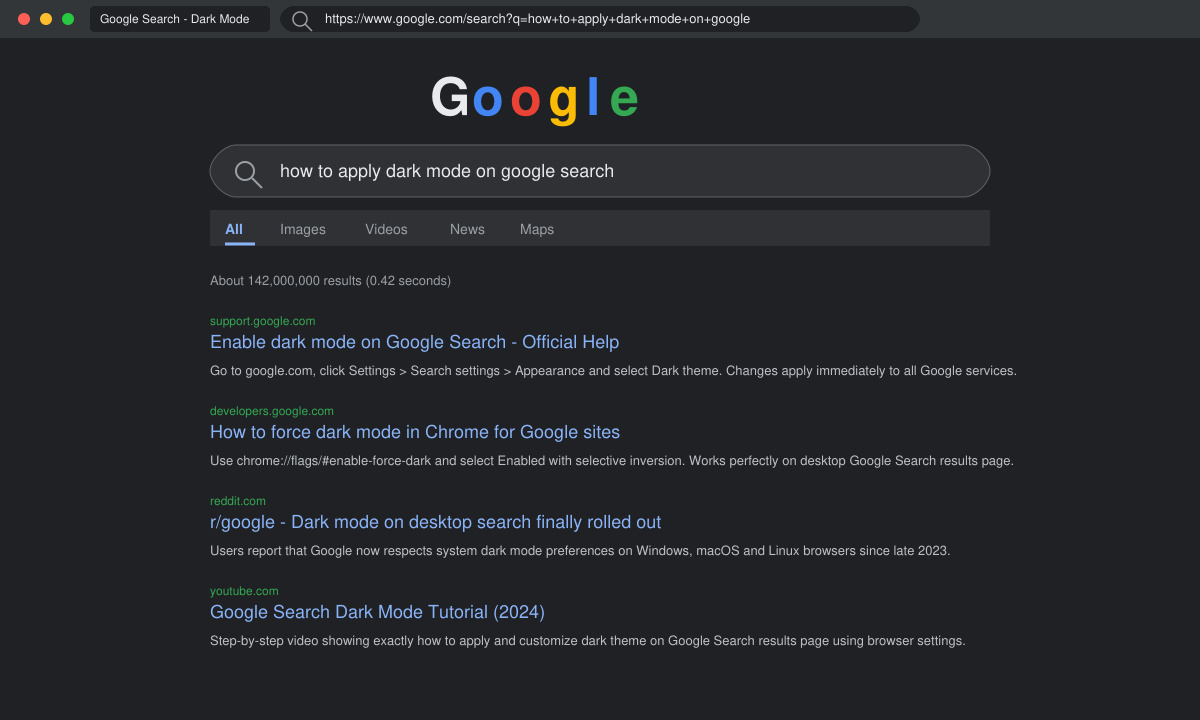
Task: Click the About 142,000,000 results text
Action: (330, 281)
